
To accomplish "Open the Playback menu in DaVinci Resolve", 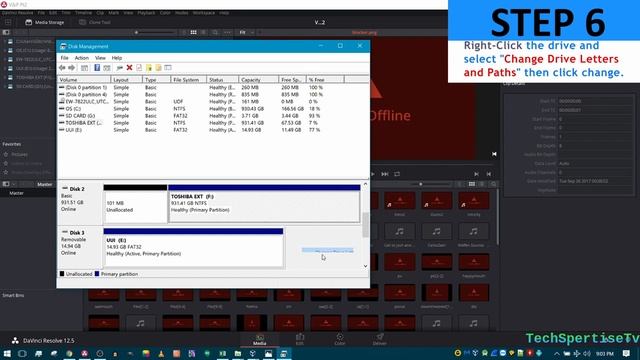I will pyautogui.click(x=146, y=13).
